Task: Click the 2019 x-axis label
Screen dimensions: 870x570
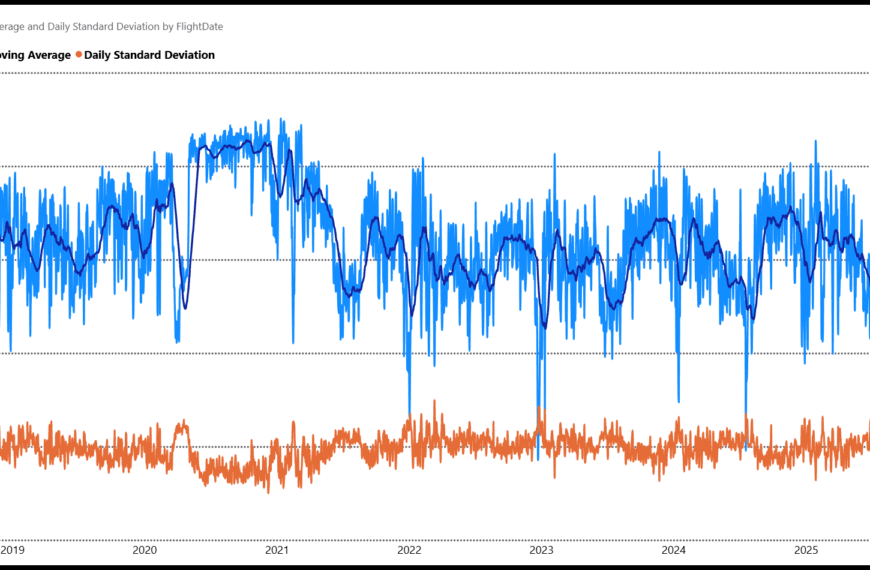Action: 12,550
